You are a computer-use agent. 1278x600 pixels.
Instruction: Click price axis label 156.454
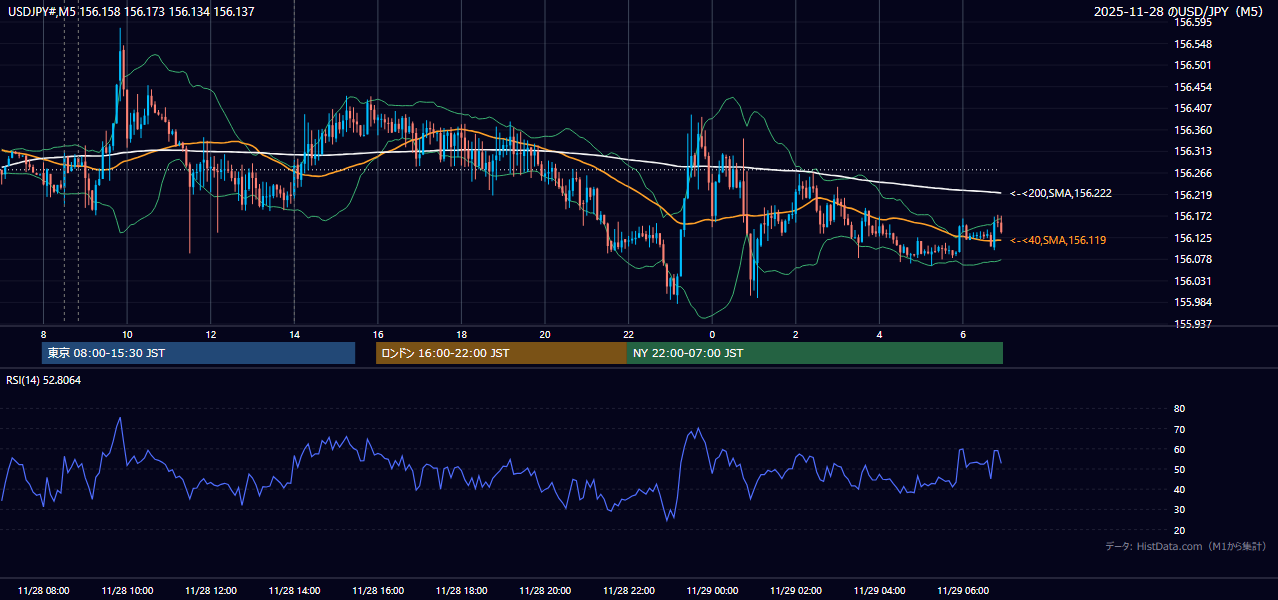[1193, 87]
